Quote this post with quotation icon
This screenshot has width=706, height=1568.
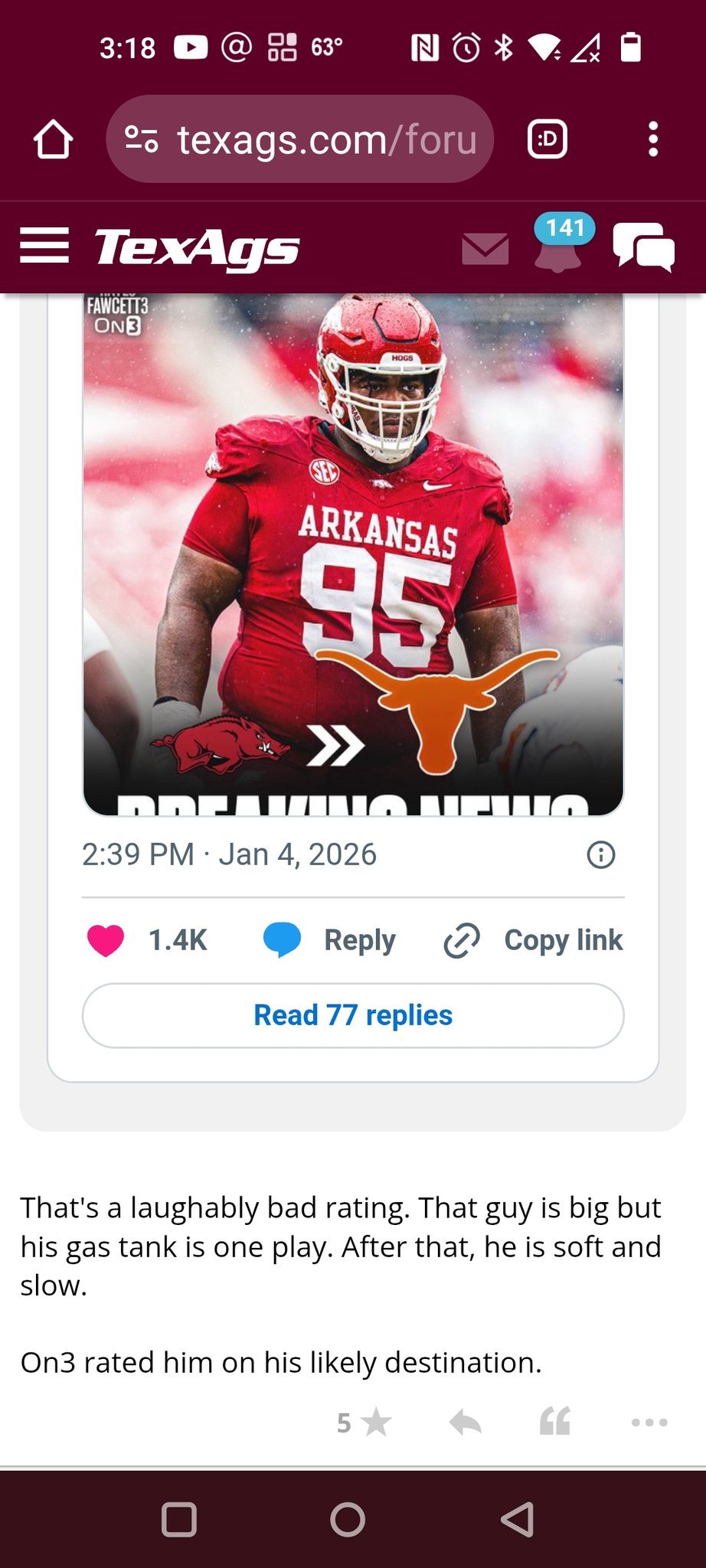pyautogui.click(x=555, y=1422)
